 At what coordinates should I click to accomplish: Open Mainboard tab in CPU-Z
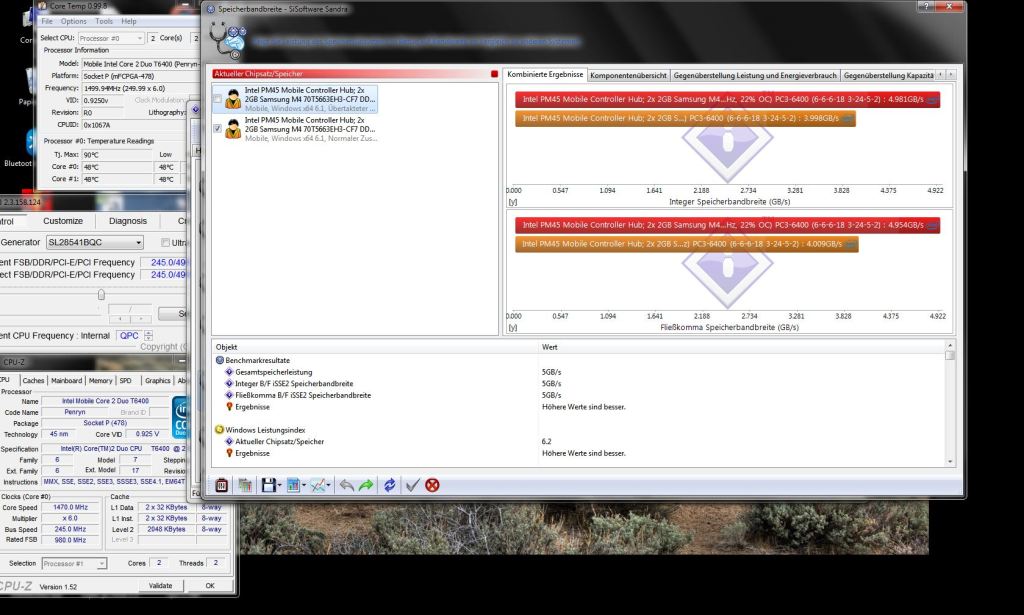pyautogui.click(x=67, y=381)
